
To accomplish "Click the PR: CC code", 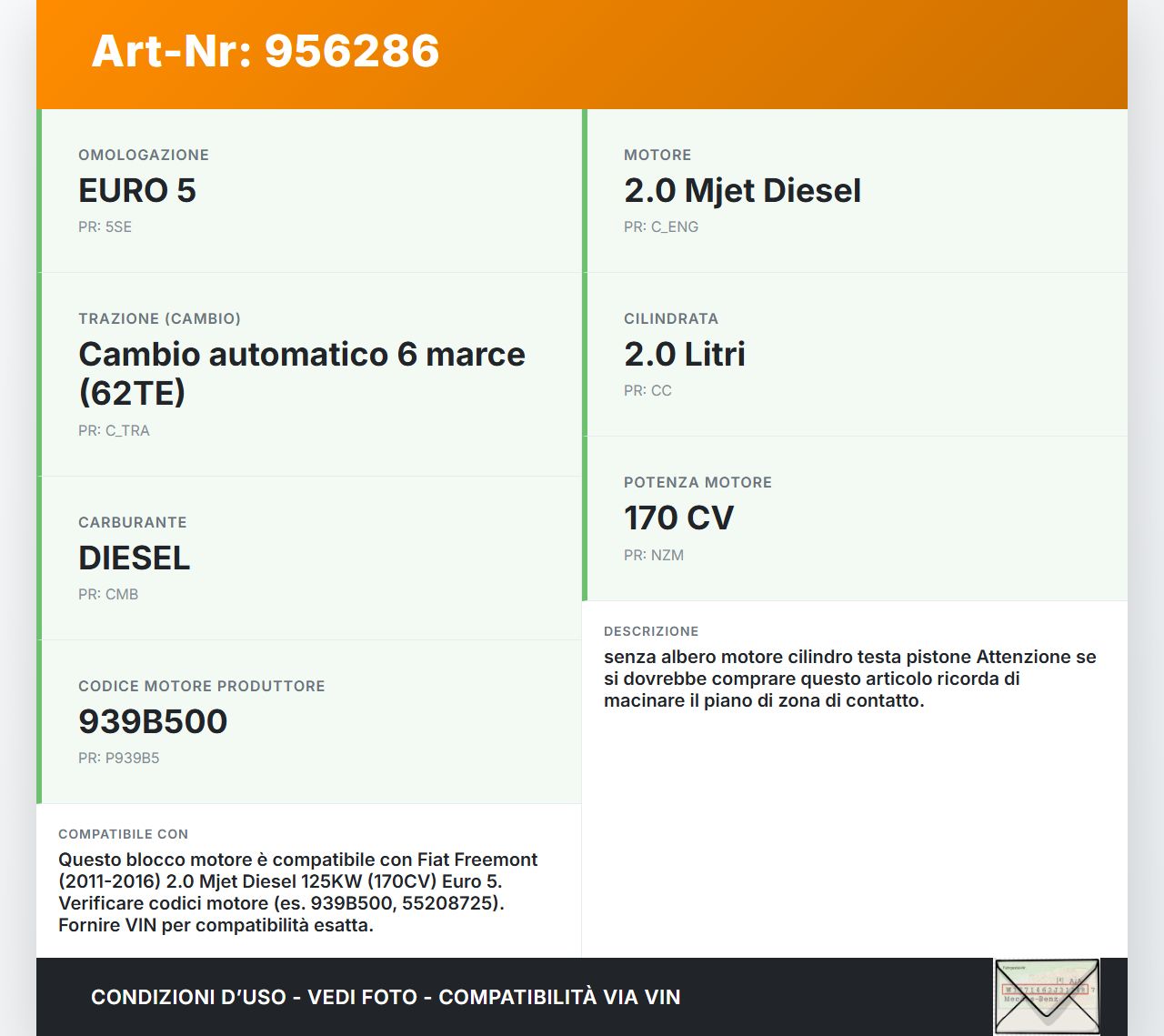I will click(x=647, y=391).
